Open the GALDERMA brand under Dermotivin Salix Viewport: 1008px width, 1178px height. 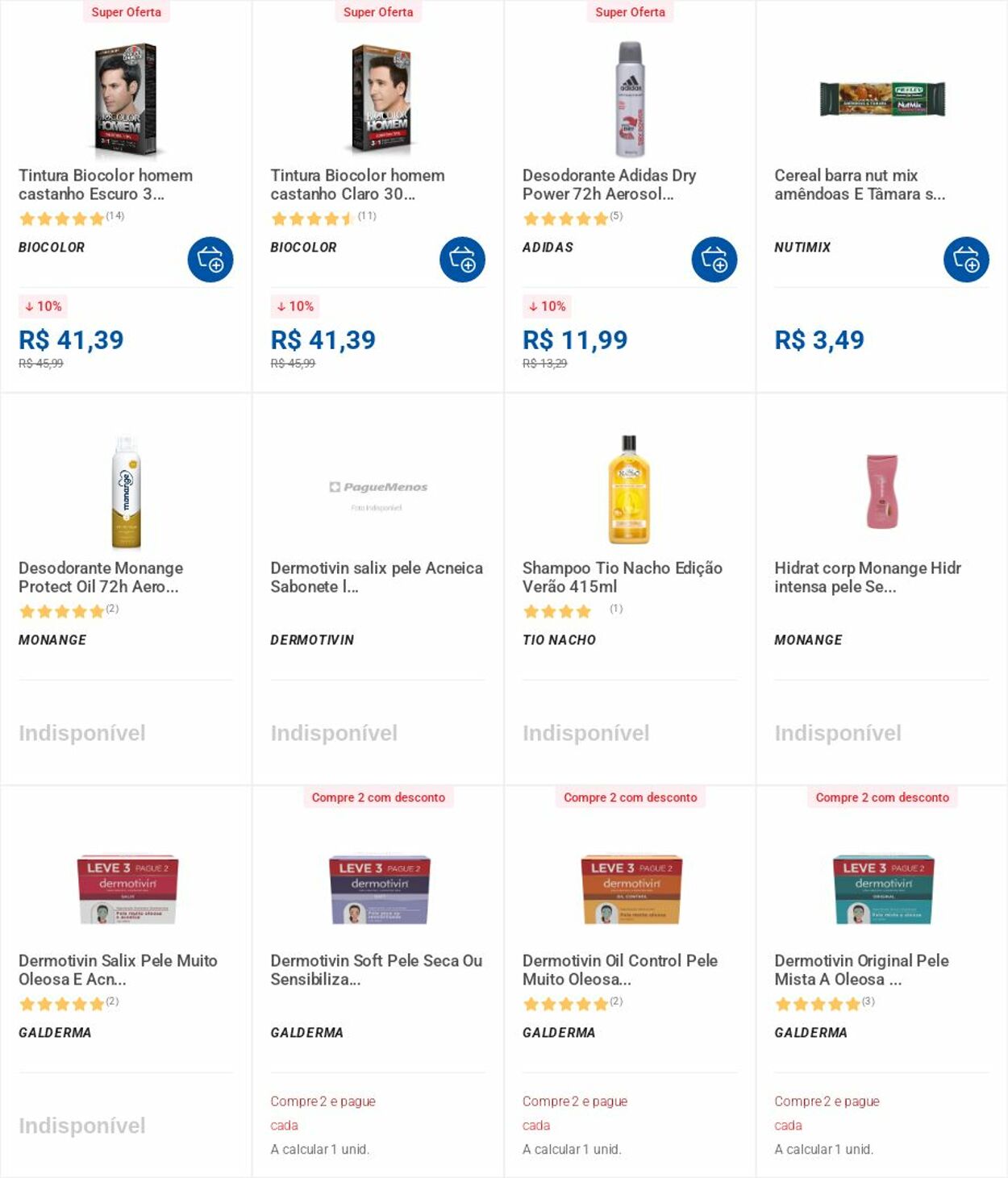[55, 1033]
